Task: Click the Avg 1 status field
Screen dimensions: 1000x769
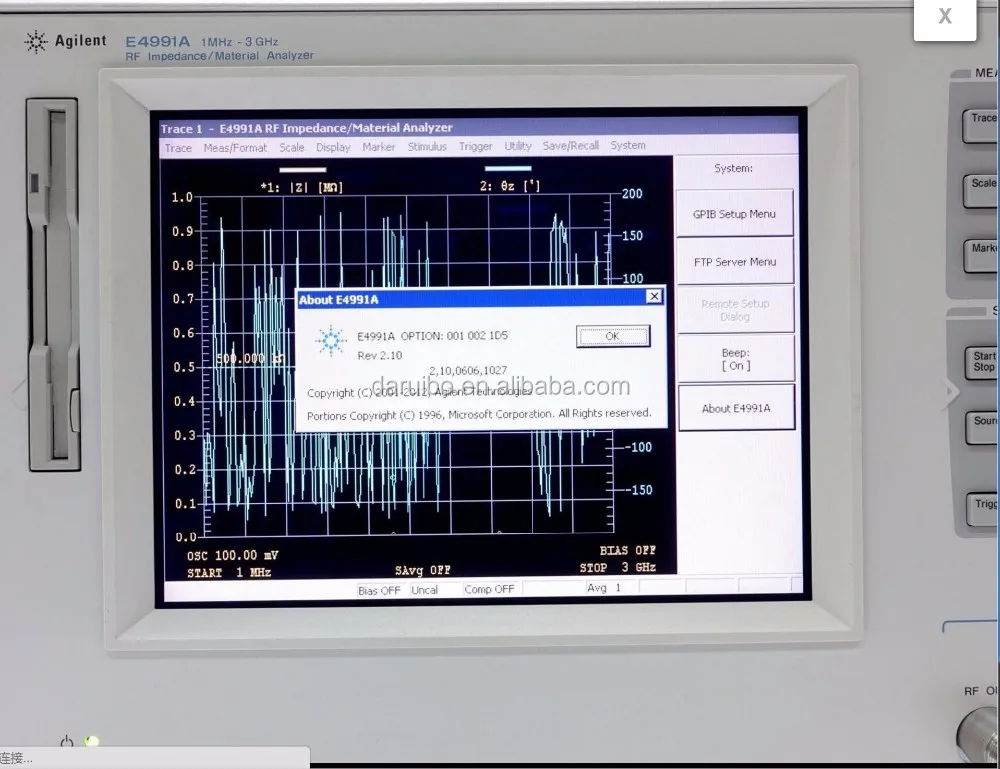Action: coord(605,588)
